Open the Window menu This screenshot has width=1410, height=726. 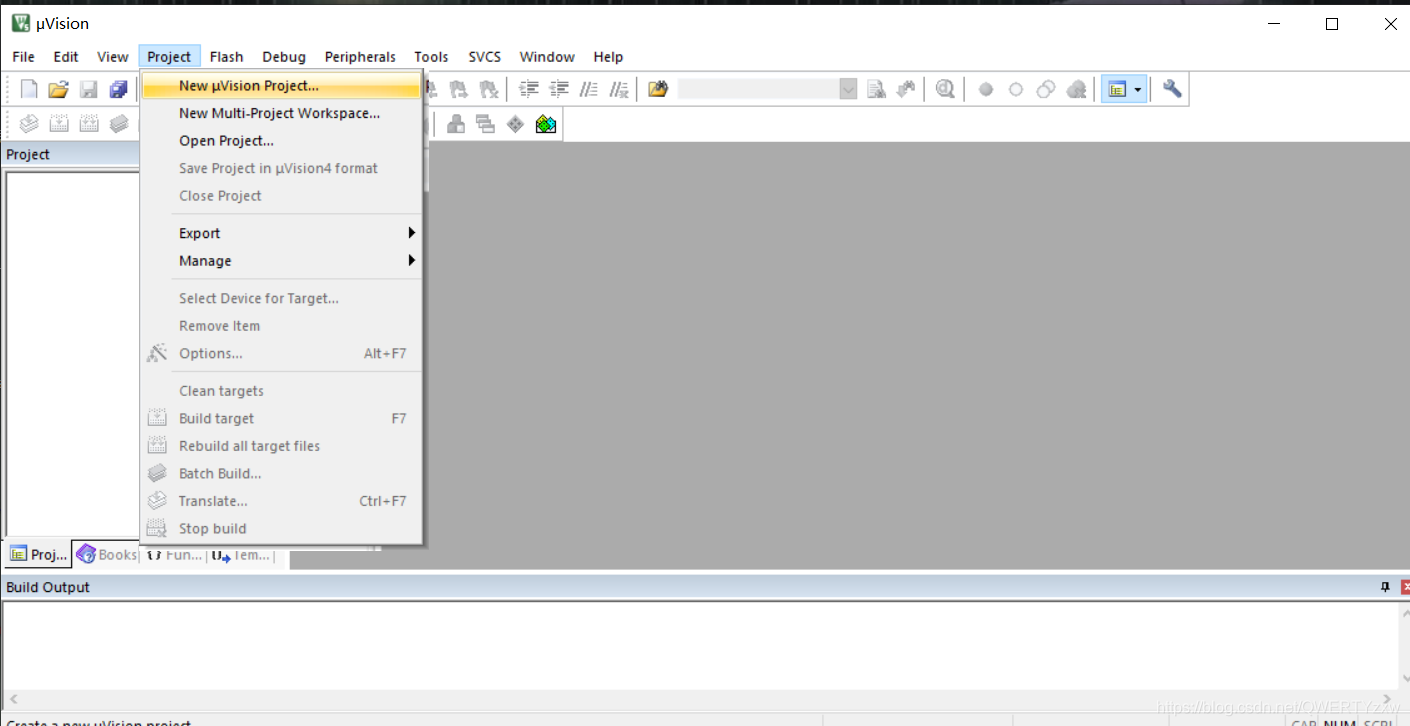pos(547,57)
